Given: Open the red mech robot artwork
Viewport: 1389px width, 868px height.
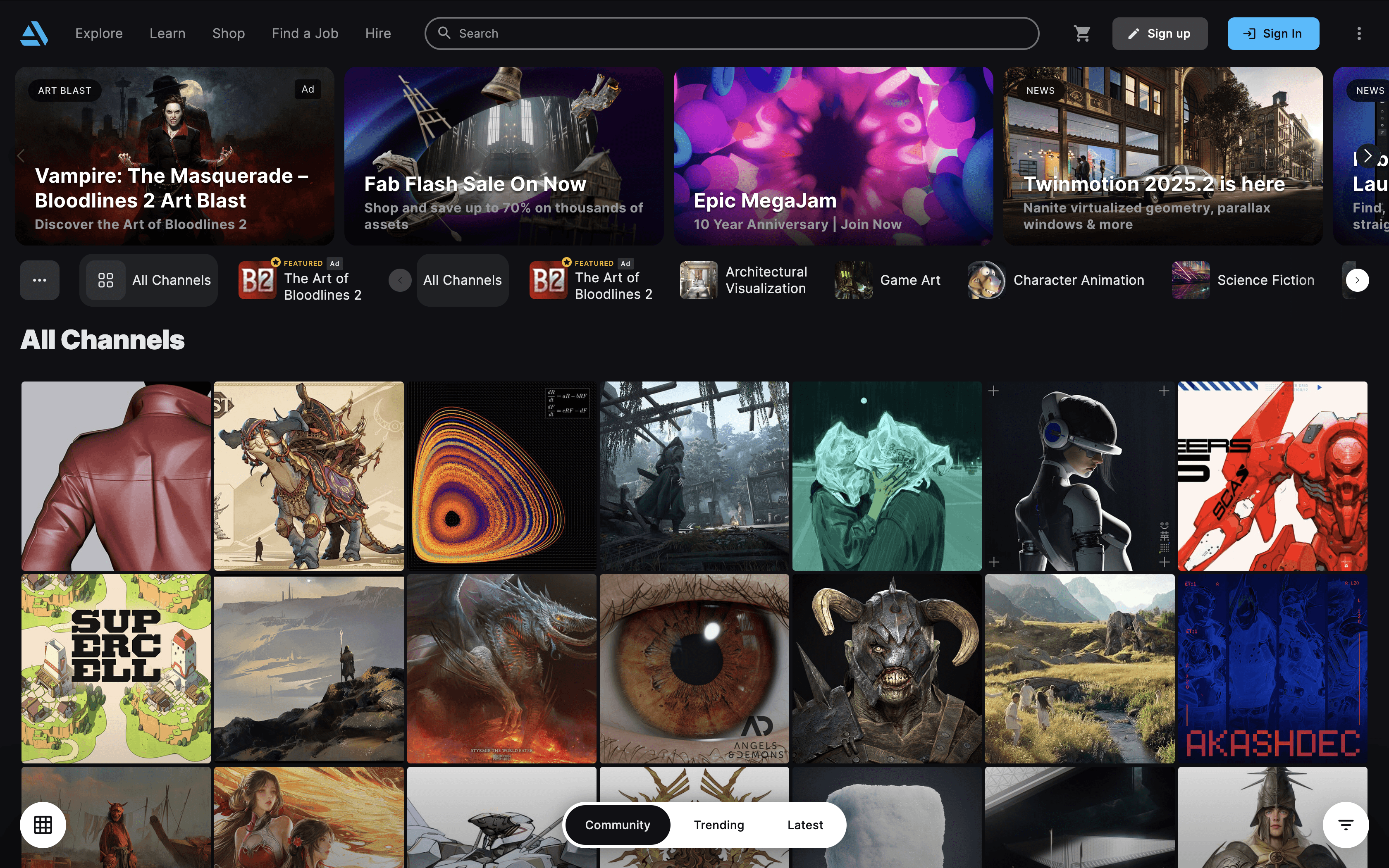Looking at the screenshot, I should click(x=1272, y=476).
